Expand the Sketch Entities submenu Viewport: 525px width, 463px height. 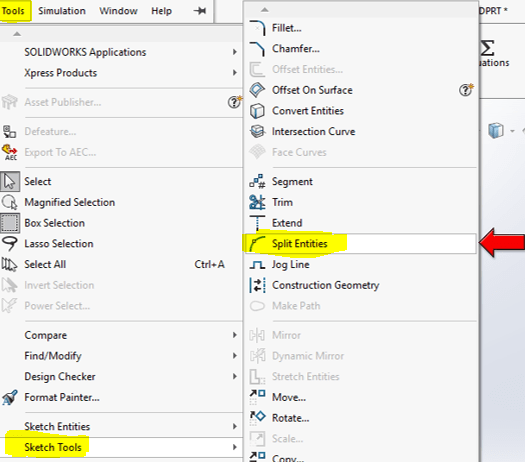(121, 426)
